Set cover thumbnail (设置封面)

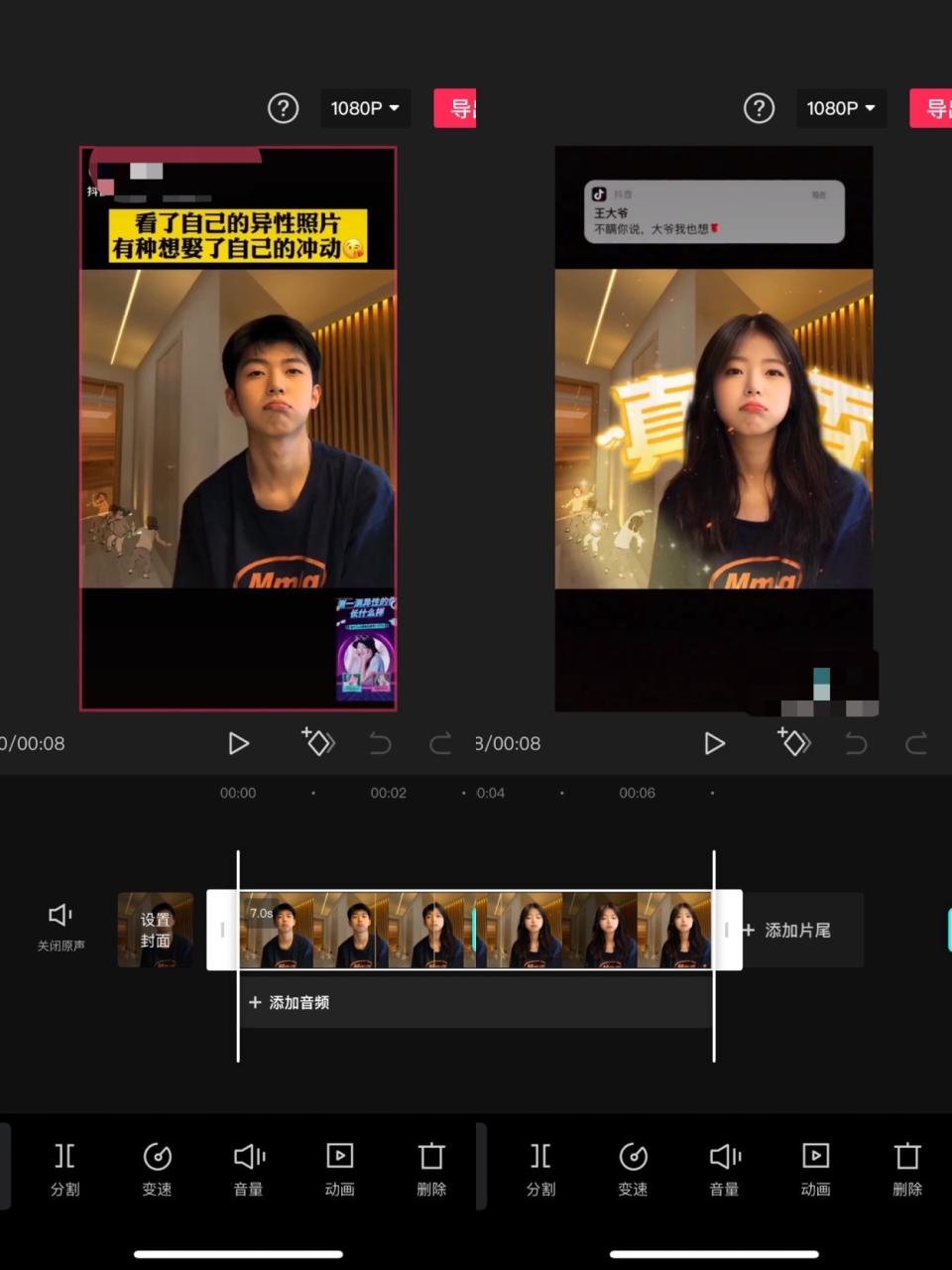[155, 930]
